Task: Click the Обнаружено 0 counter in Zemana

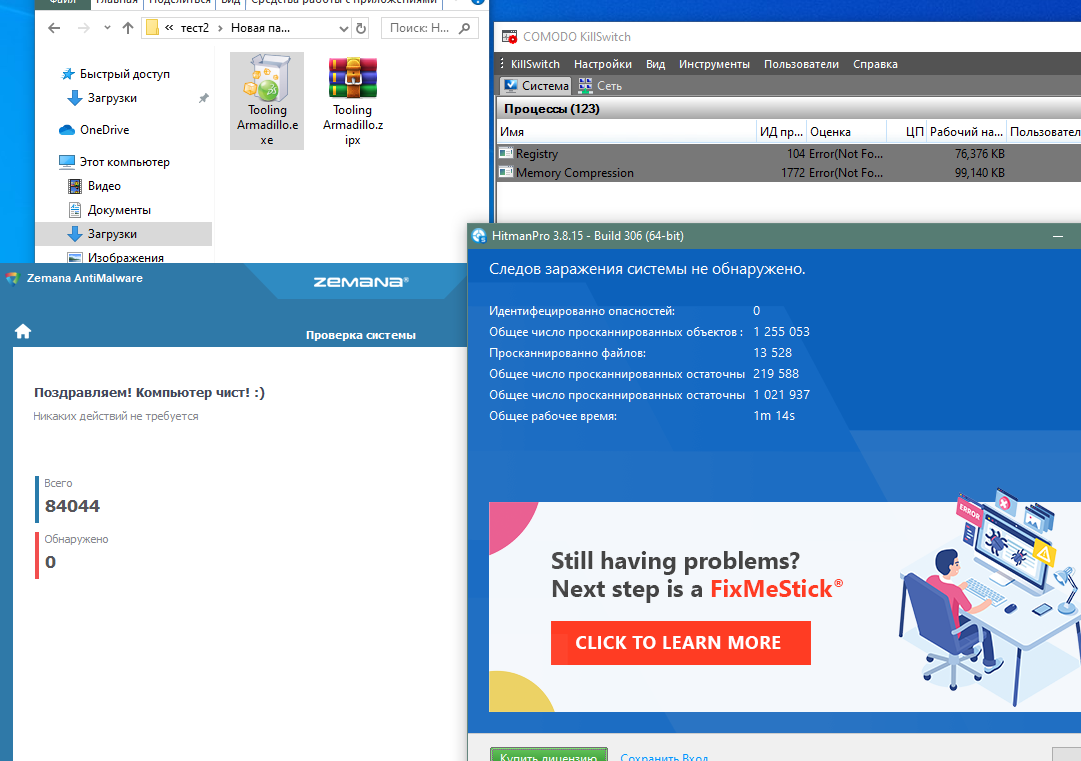Action: [72, 554]
